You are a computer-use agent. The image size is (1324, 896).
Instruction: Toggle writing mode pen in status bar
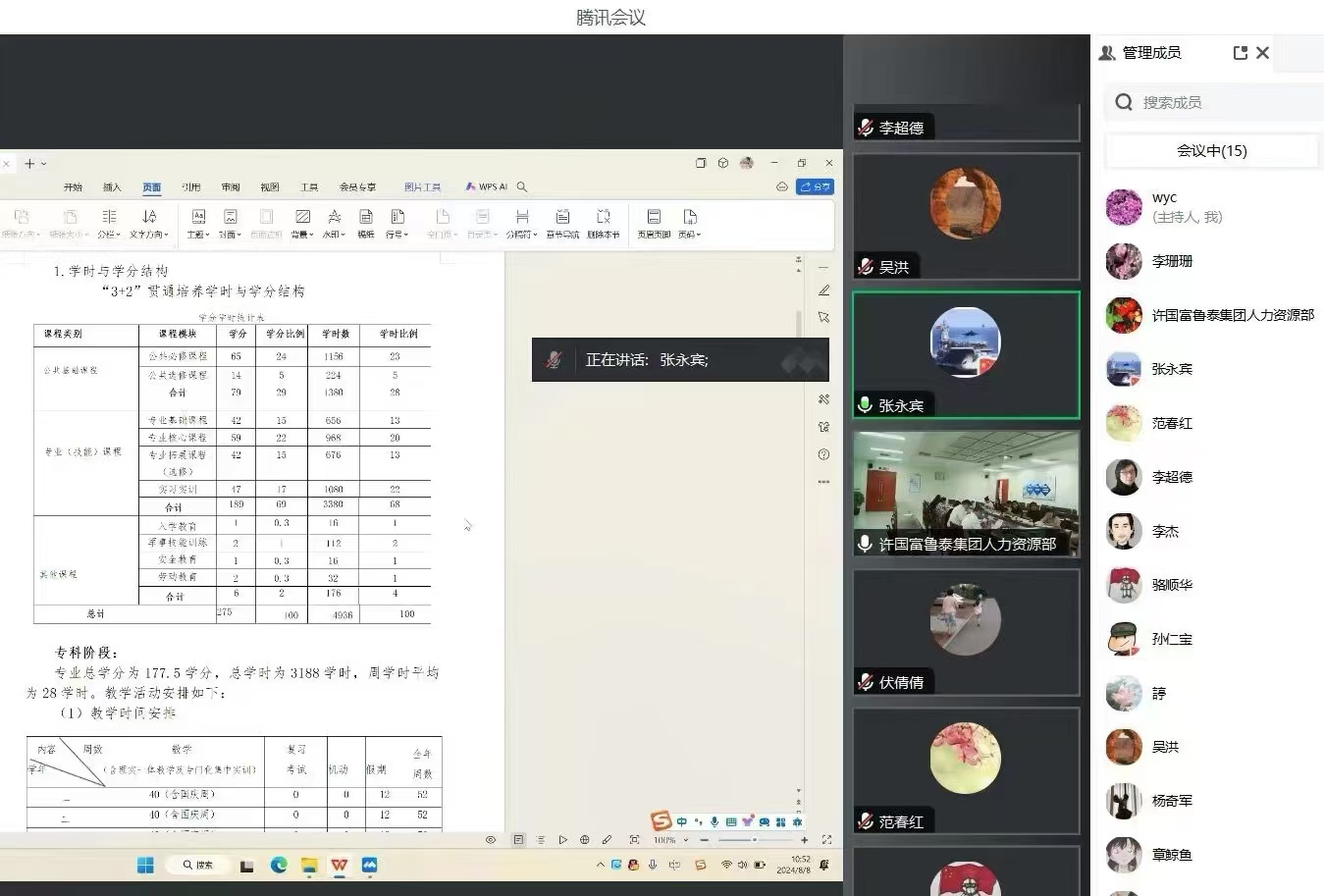(608, 840)
